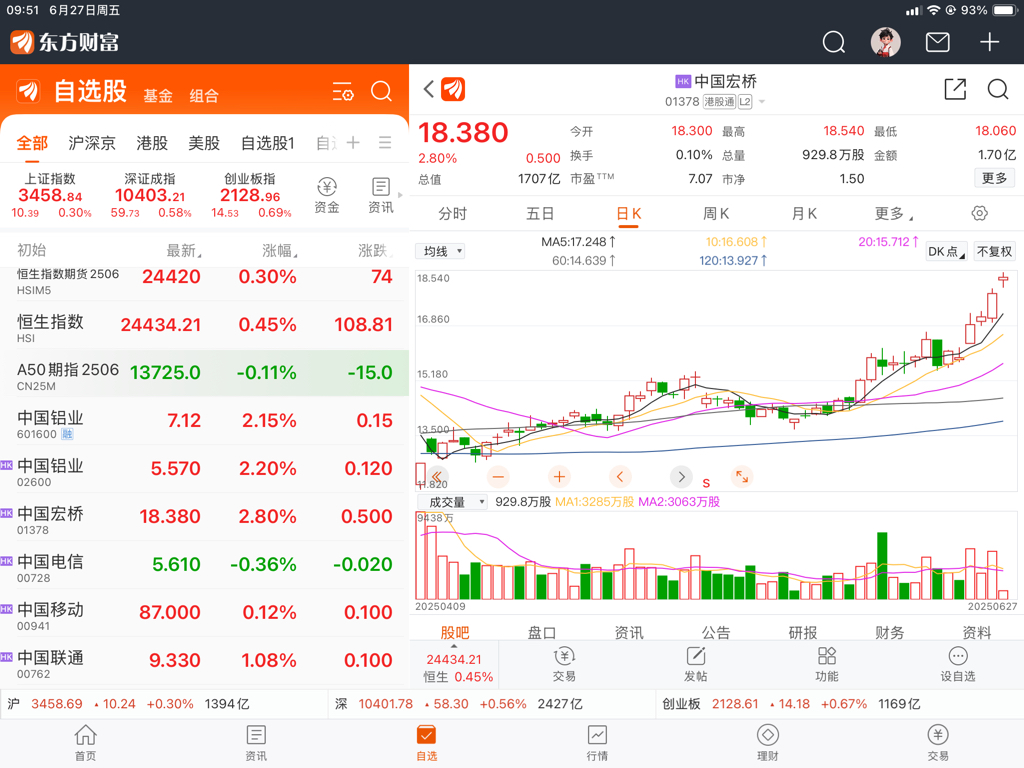This screenshot has height=768, width=1024.
Task: Tap the 设自选 watchlist icon
Action: pos(957,664)
